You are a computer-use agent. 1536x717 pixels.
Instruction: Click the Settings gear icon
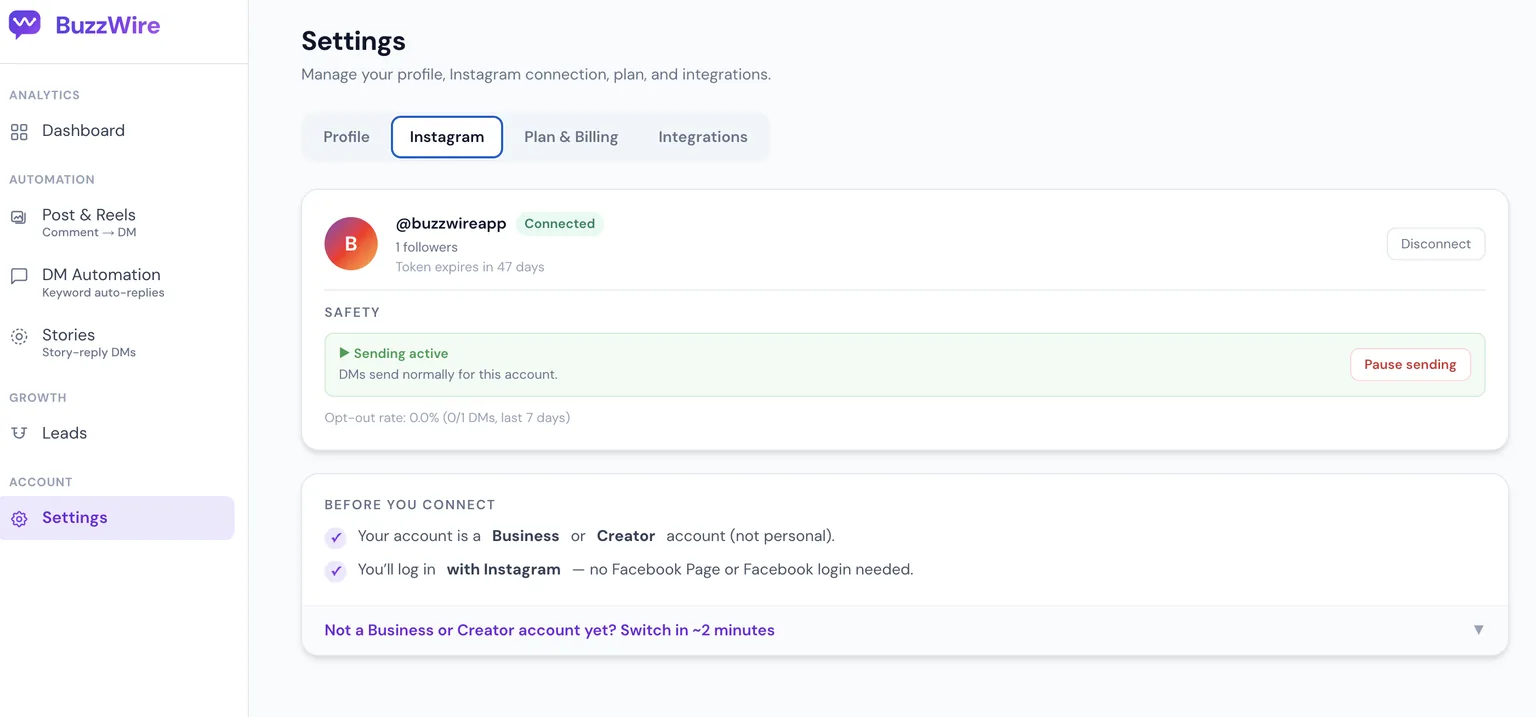[19, 518]
